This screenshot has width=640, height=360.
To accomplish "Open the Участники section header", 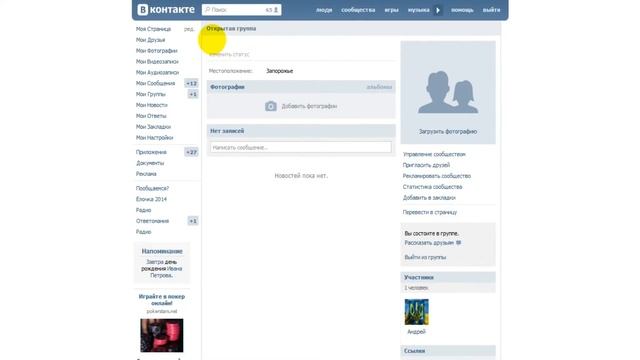I will 448,278.
